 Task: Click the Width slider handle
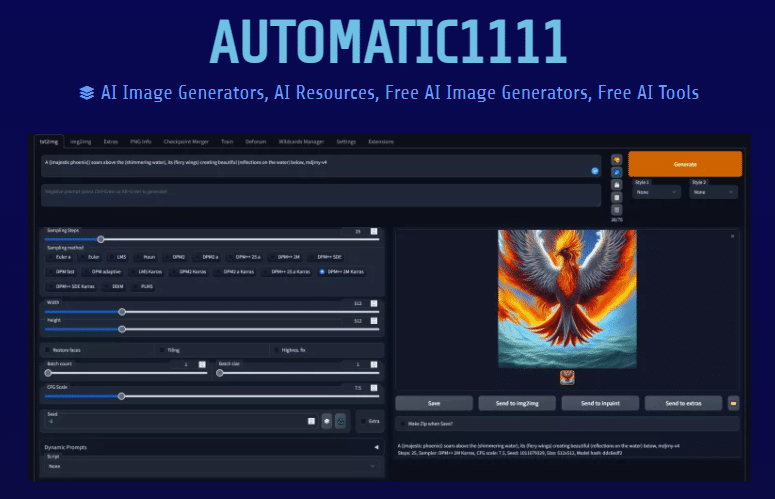tap(122, 312)
